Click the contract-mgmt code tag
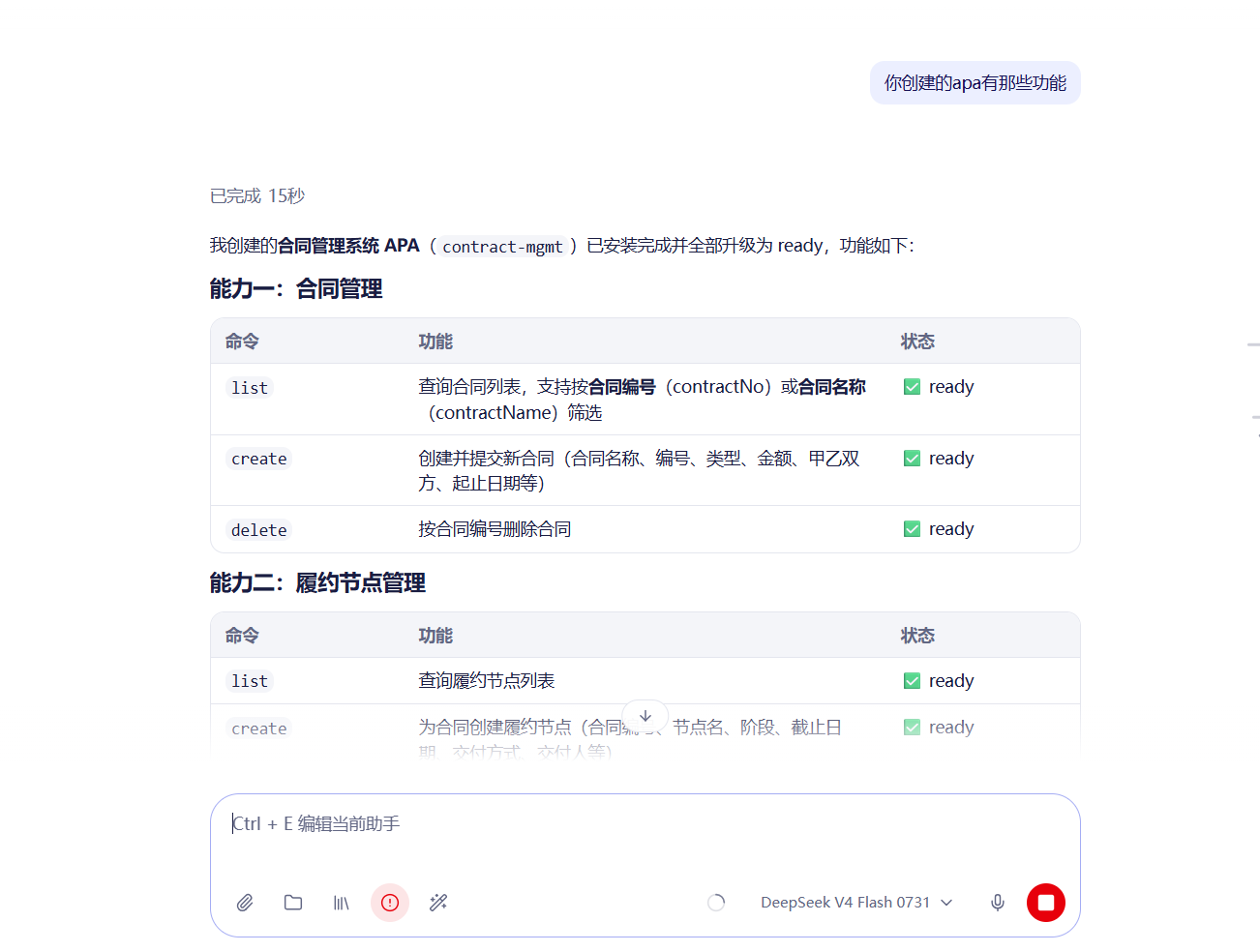Screen dimensions: 1260x952 tap(502, 247)
